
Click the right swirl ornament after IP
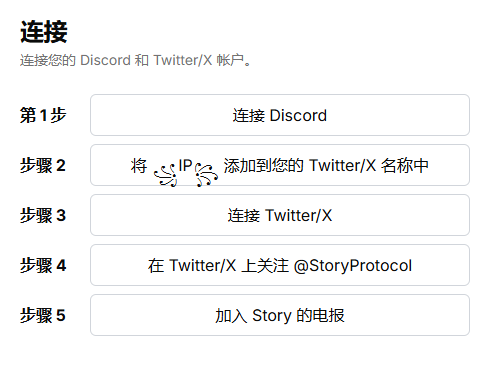[206, 175]
